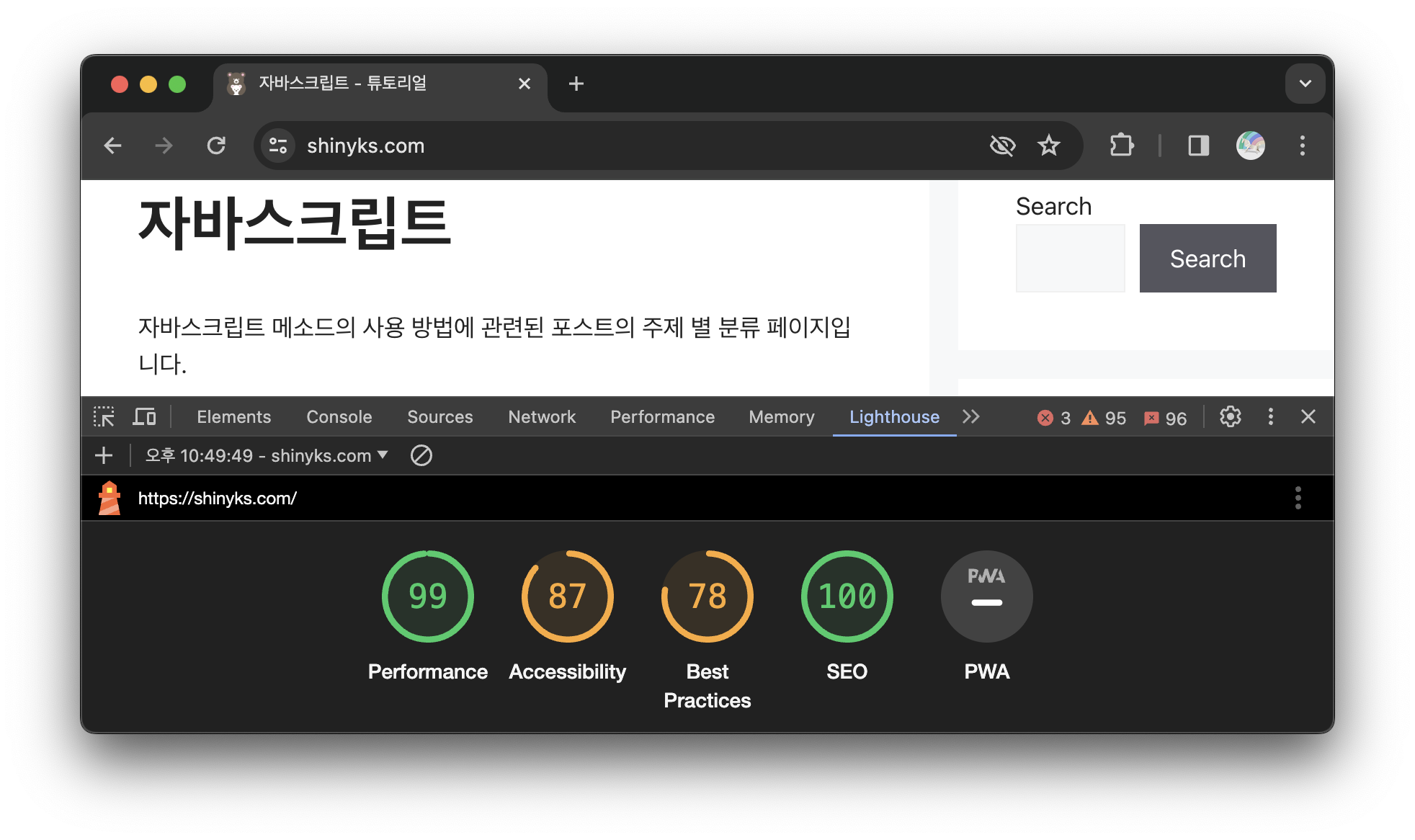Reload the shinyks.com page
This screenshot has width=1415, height=840.
(216, 146)
